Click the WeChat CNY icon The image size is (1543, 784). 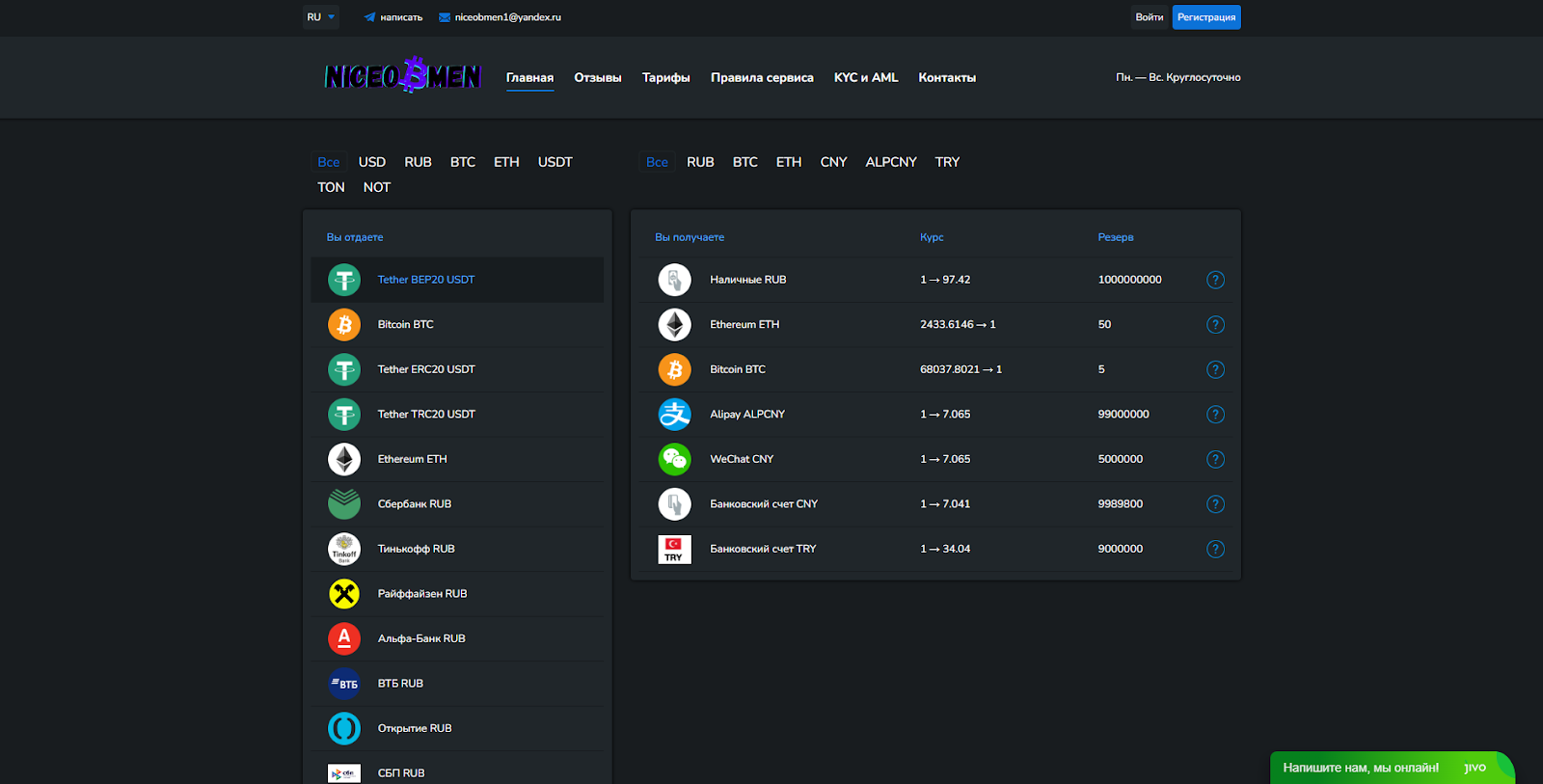(x=674, y=459)
